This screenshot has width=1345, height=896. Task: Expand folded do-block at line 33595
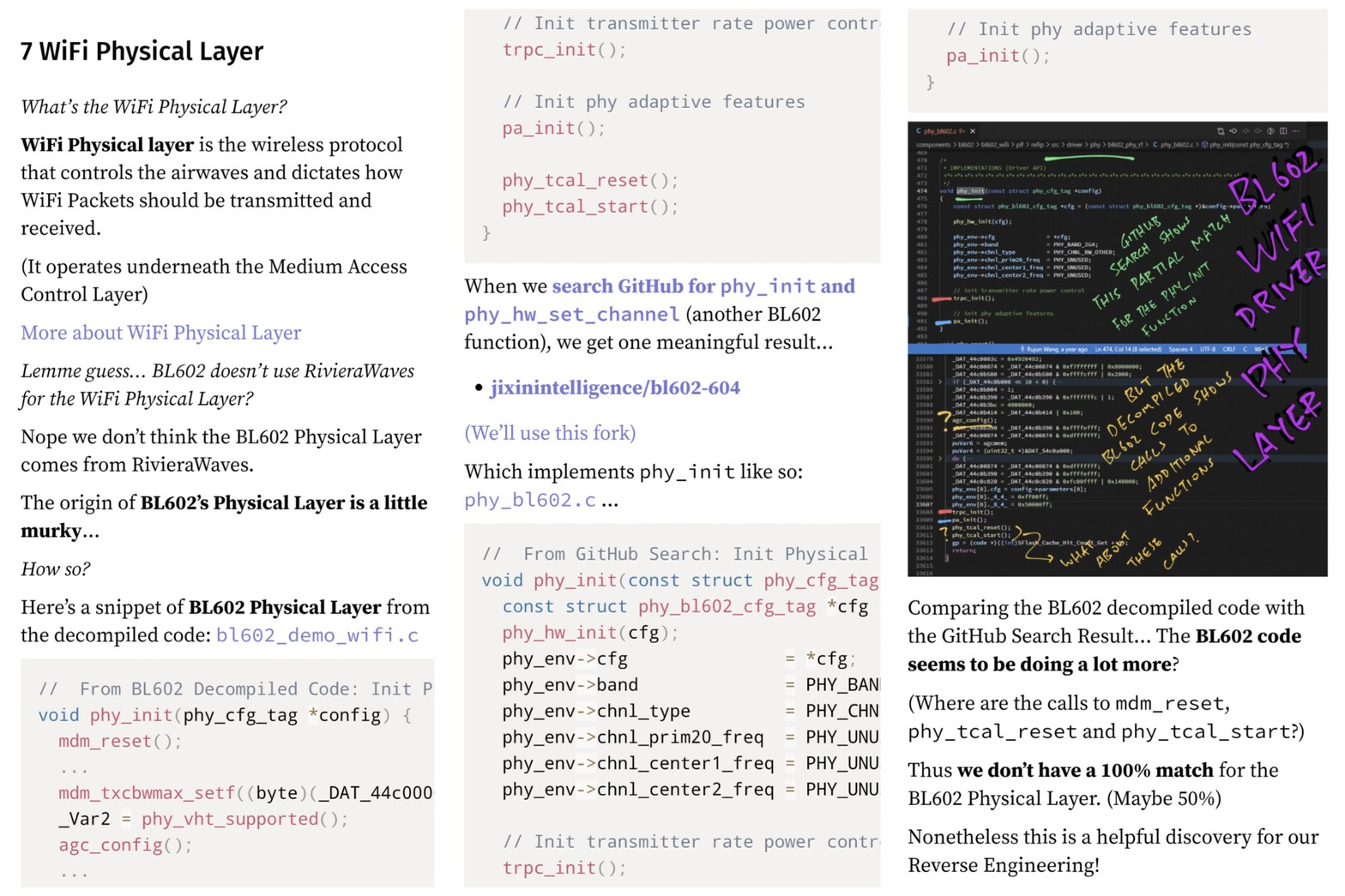(940, 459)
